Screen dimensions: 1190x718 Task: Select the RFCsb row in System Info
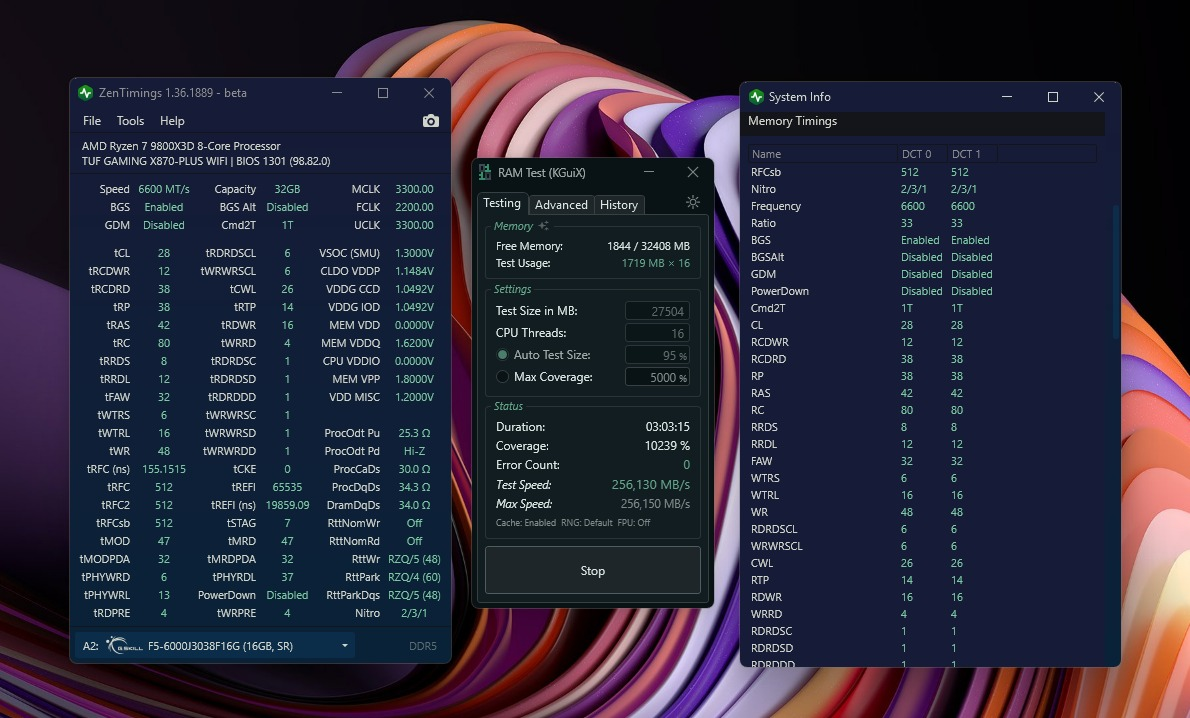click(x=922, y=172)
